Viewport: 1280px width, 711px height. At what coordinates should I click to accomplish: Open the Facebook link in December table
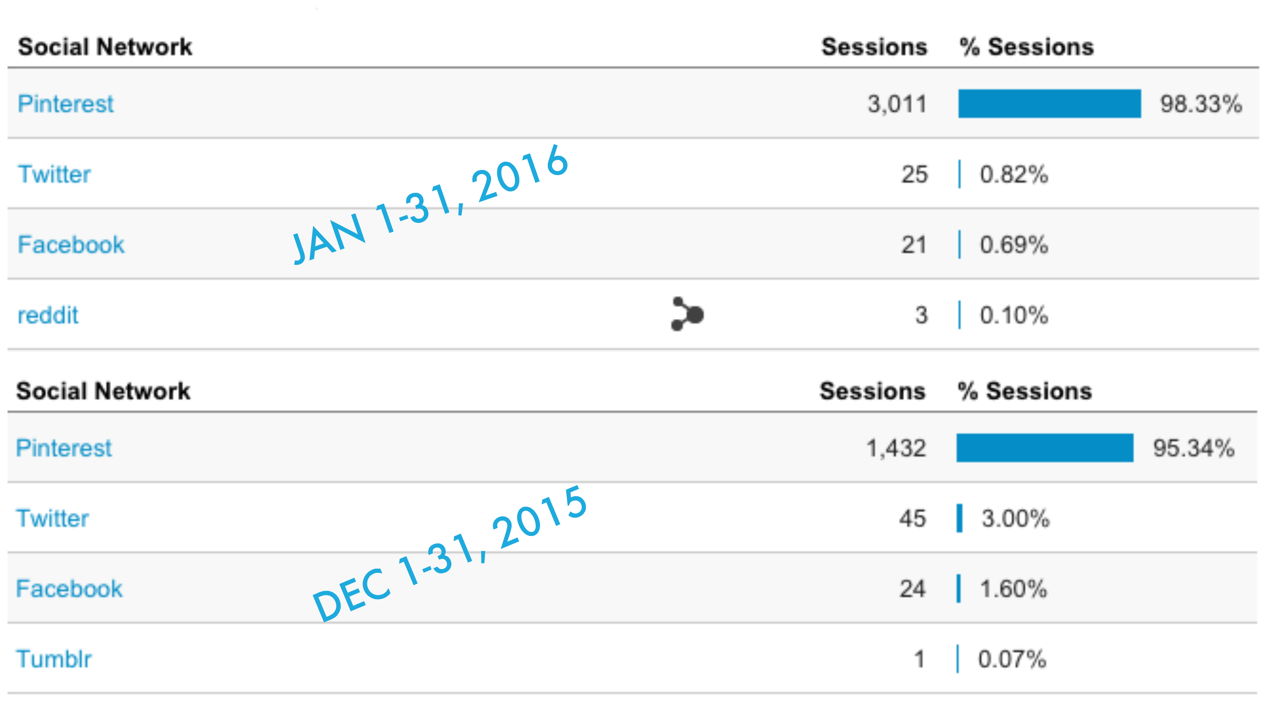(x=69, y=589)
